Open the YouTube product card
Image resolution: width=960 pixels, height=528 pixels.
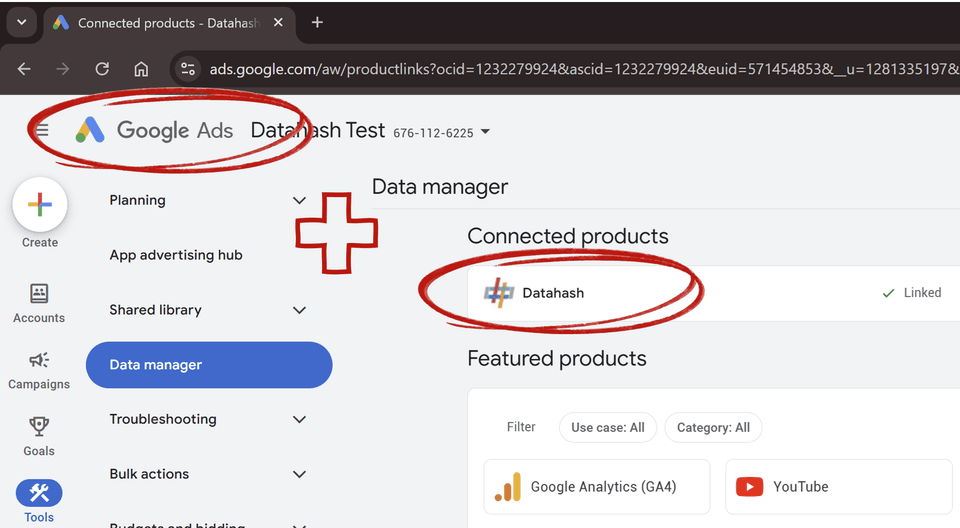839,487
